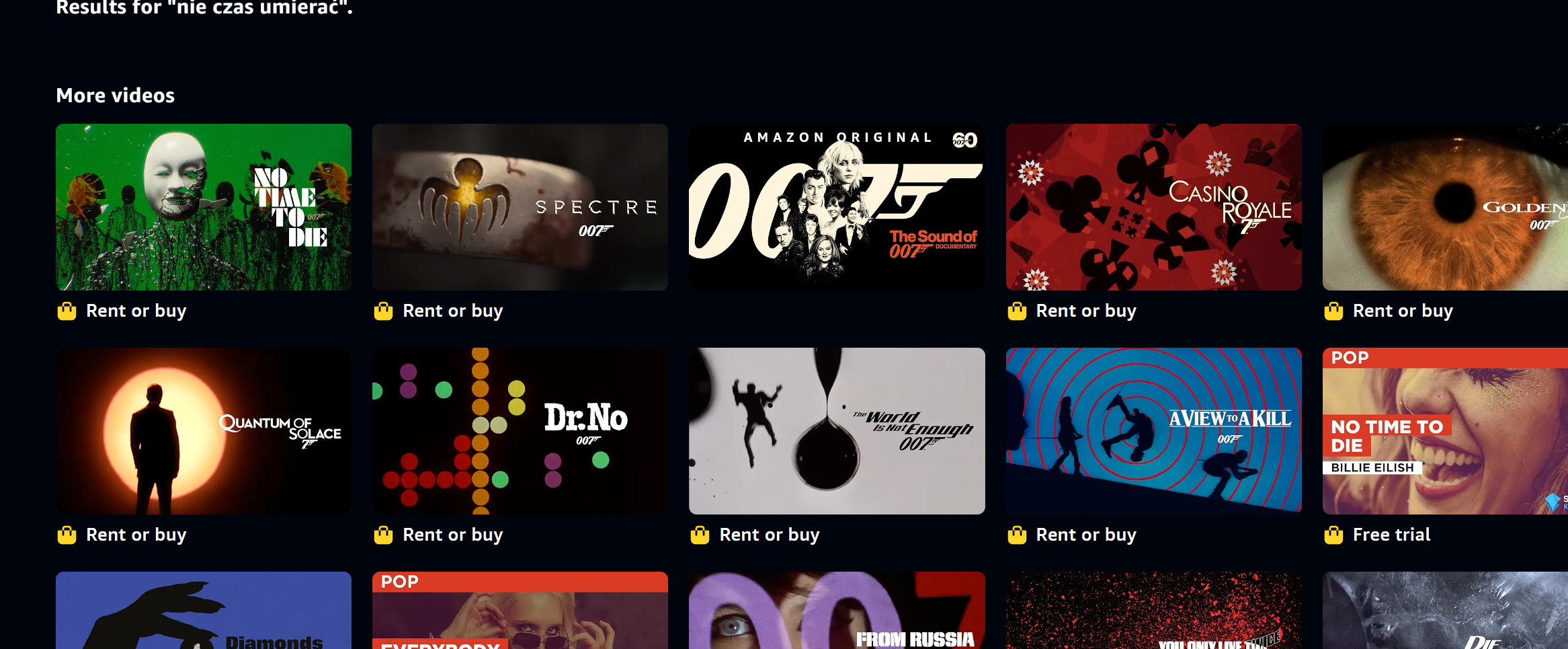The image size is (1568, 649).
Task: Click shopping bag icon below GoldenEye
Action: [x=1333, y=311]
